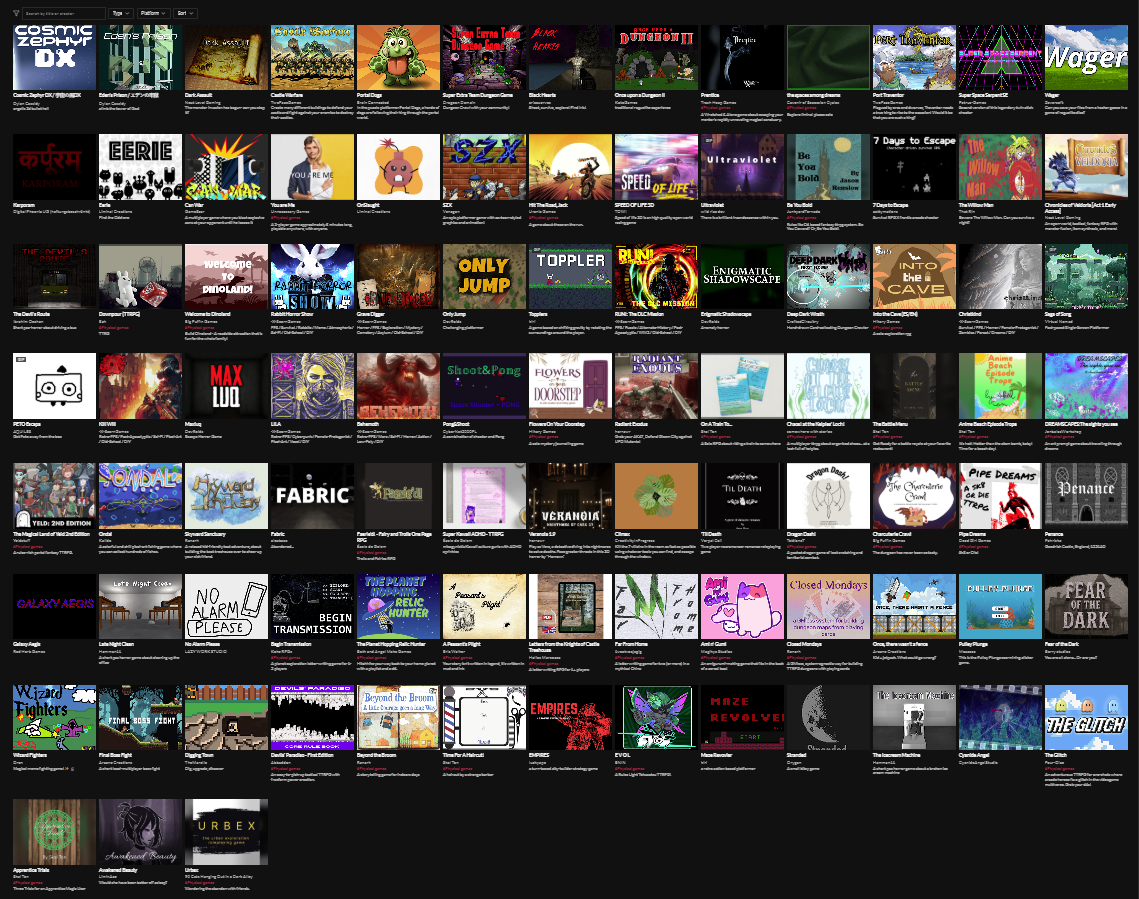The width and height of the screenshot is (1139, 899).
Task: Open the Type filter dropdown
Action: 121,13
